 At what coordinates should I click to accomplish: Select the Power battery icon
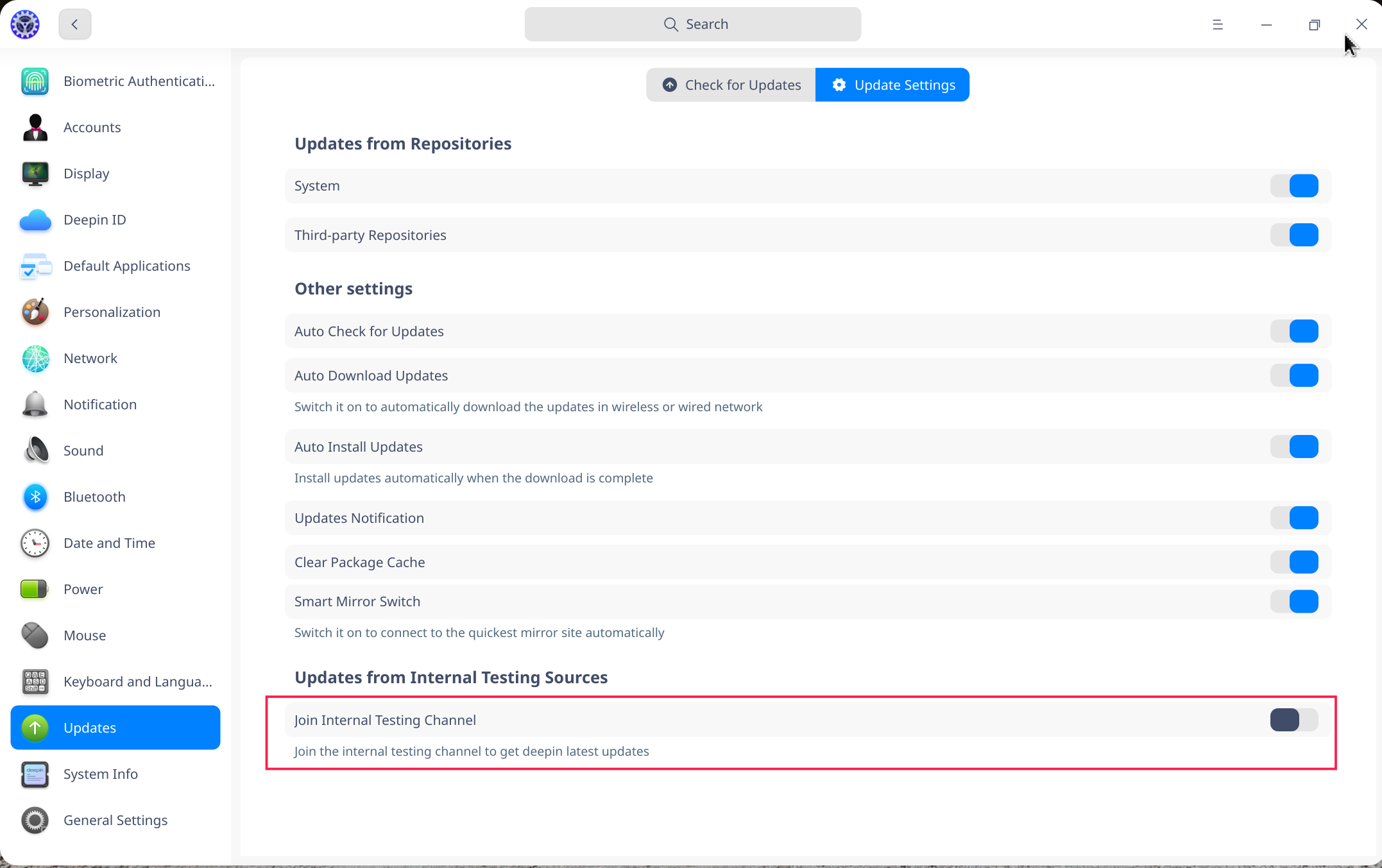pyautogui.click(x=35, y=590)
